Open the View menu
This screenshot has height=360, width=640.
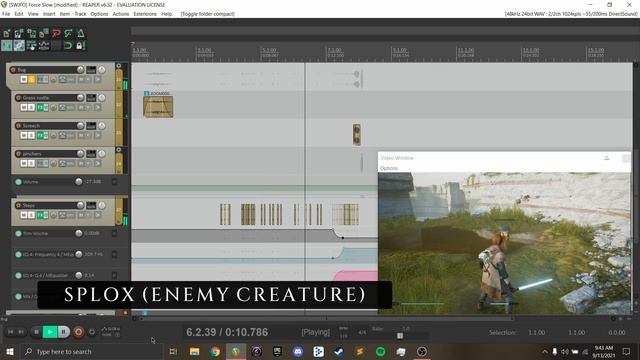coord(33,14)
